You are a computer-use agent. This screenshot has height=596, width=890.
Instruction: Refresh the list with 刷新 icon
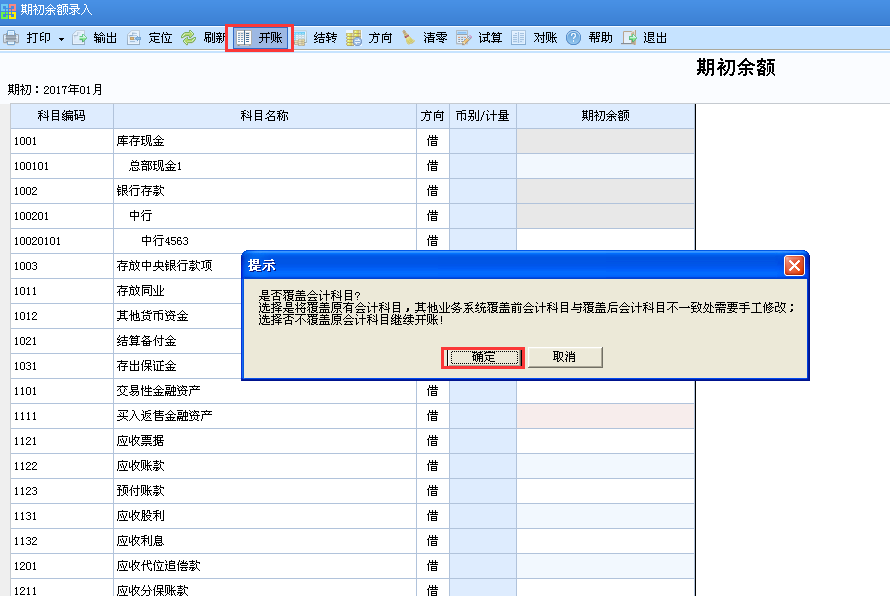click(189, 38)
